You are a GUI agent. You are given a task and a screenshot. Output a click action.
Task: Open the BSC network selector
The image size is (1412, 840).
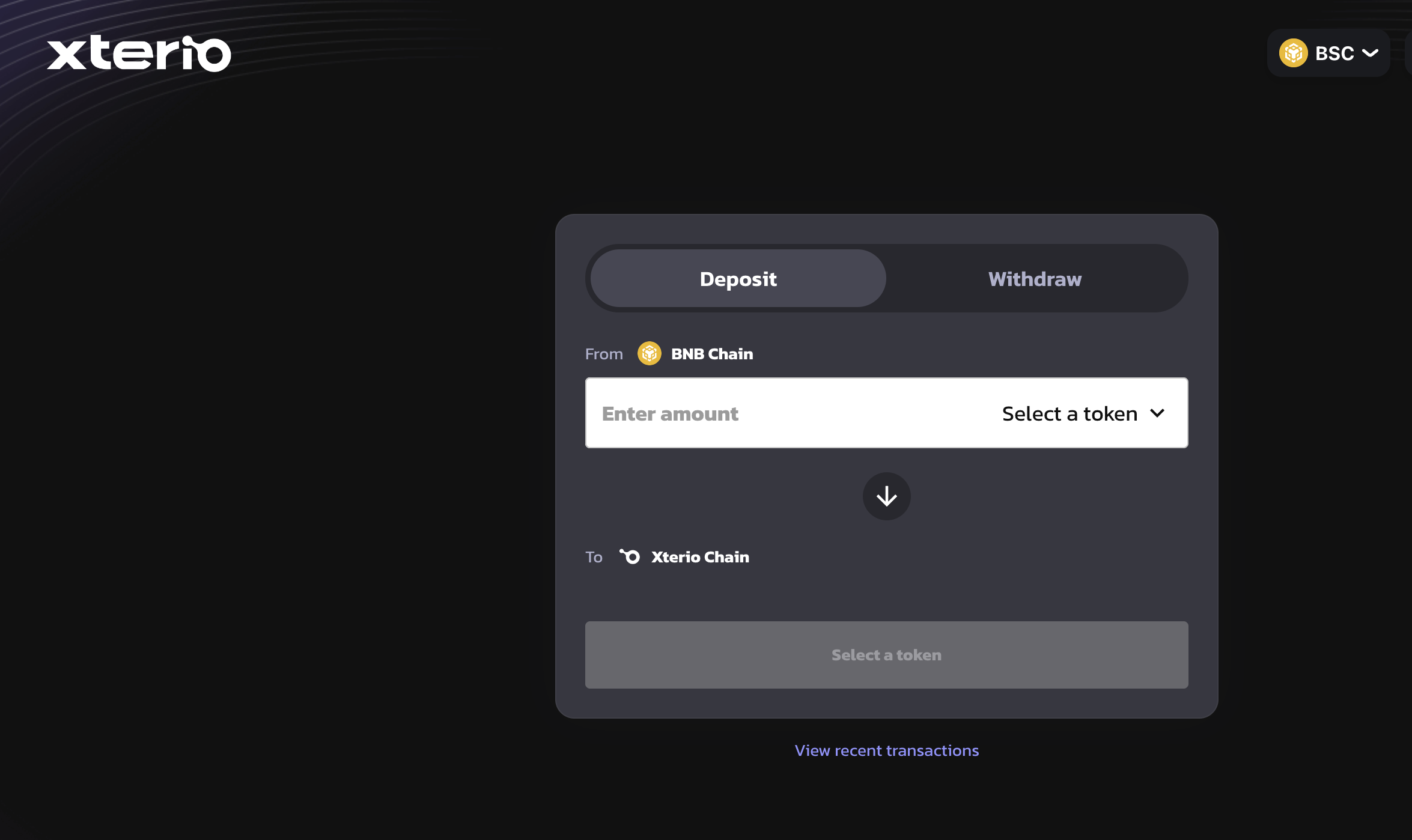coord(1328,53)
